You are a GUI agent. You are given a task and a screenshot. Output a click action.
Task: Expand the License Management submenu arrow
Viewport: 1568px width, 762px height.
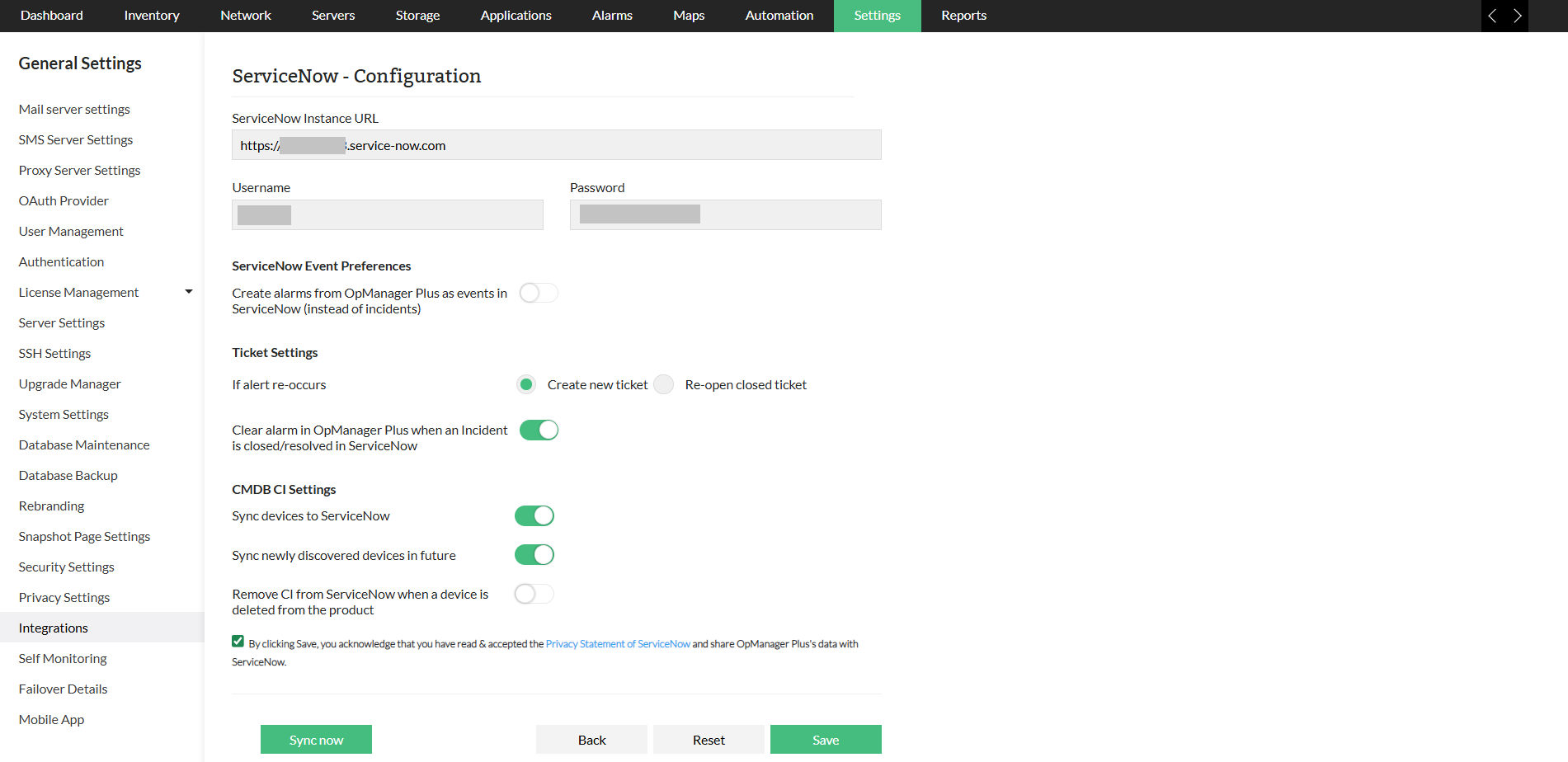pyautogui.click(x=189, y=292)
